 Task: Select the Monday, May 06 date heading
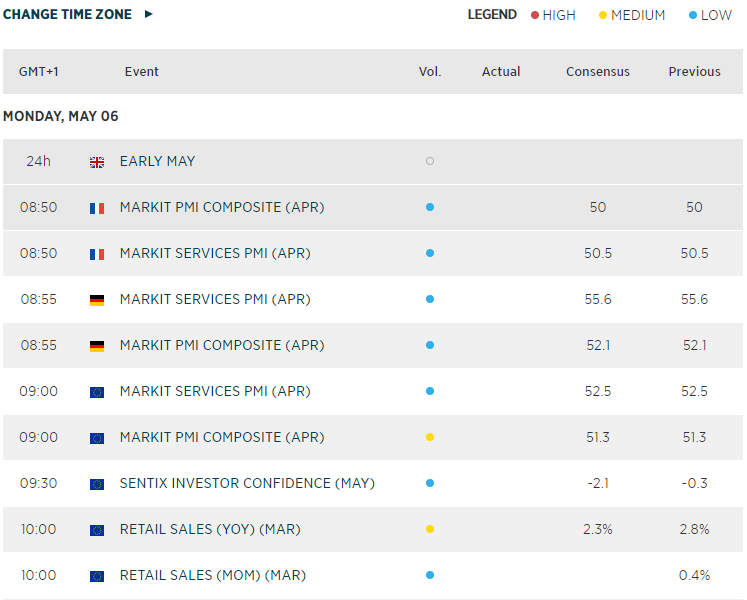pos(61,117)
